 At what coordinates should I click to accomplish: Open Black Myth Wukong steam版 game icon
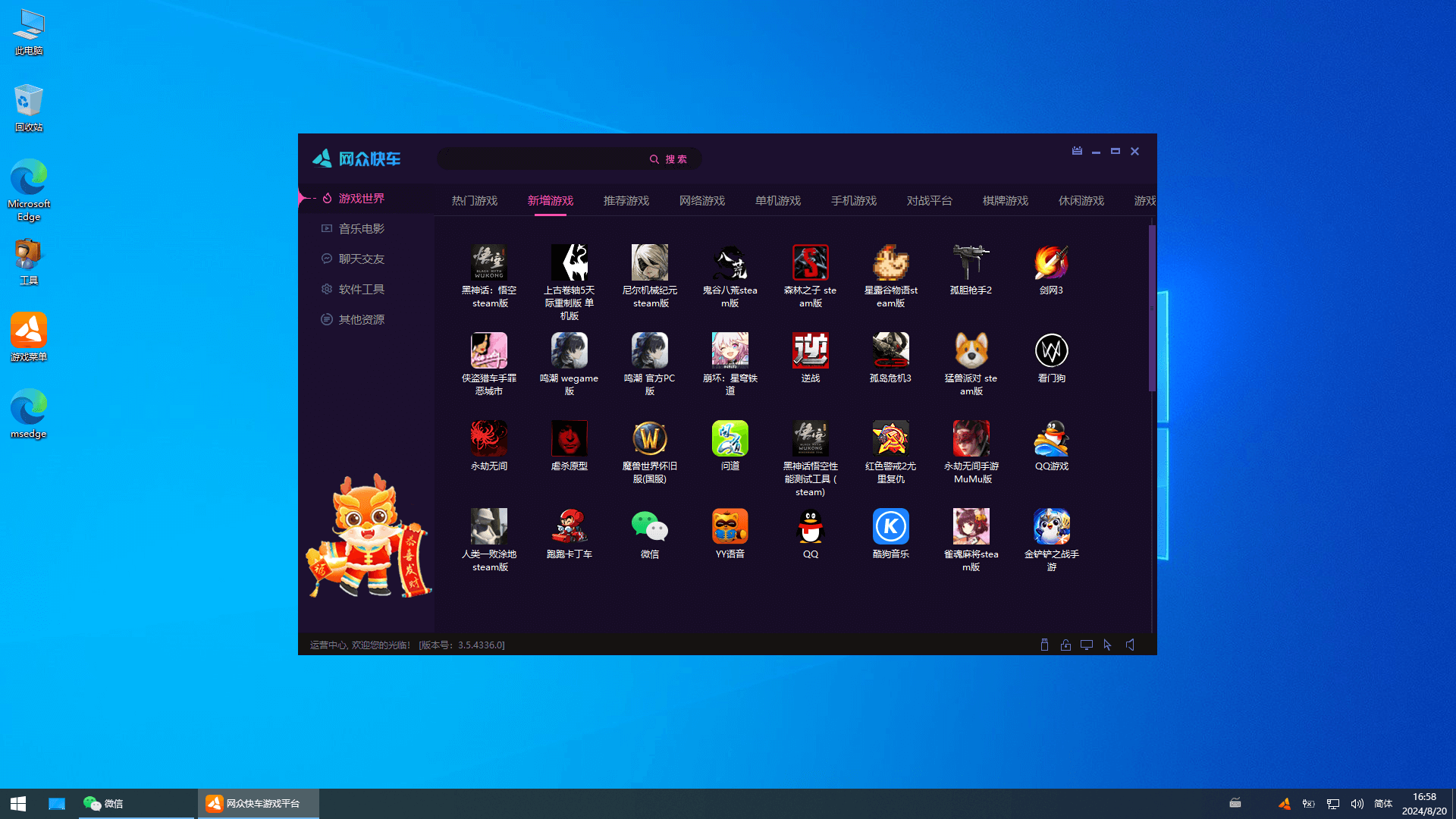(x=489, y=262)
